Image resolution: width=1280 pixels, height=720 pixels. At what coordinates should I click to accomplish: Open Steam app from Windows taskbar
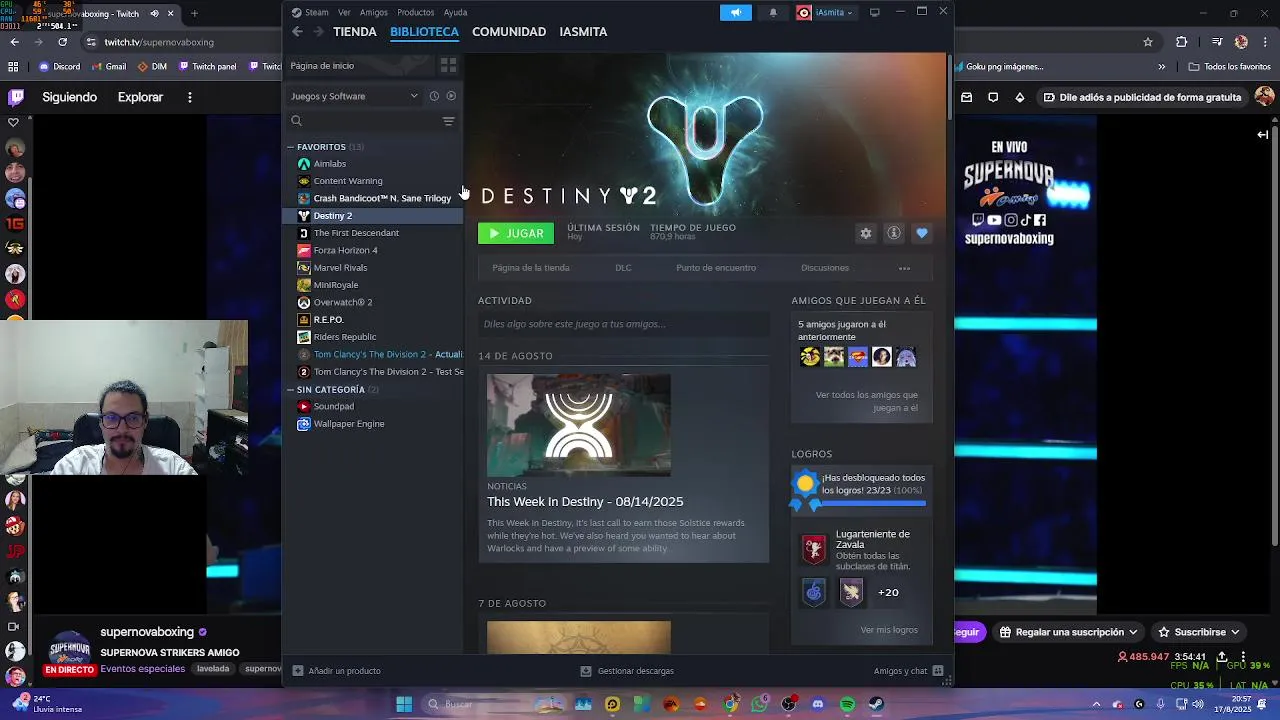(876, 704)
